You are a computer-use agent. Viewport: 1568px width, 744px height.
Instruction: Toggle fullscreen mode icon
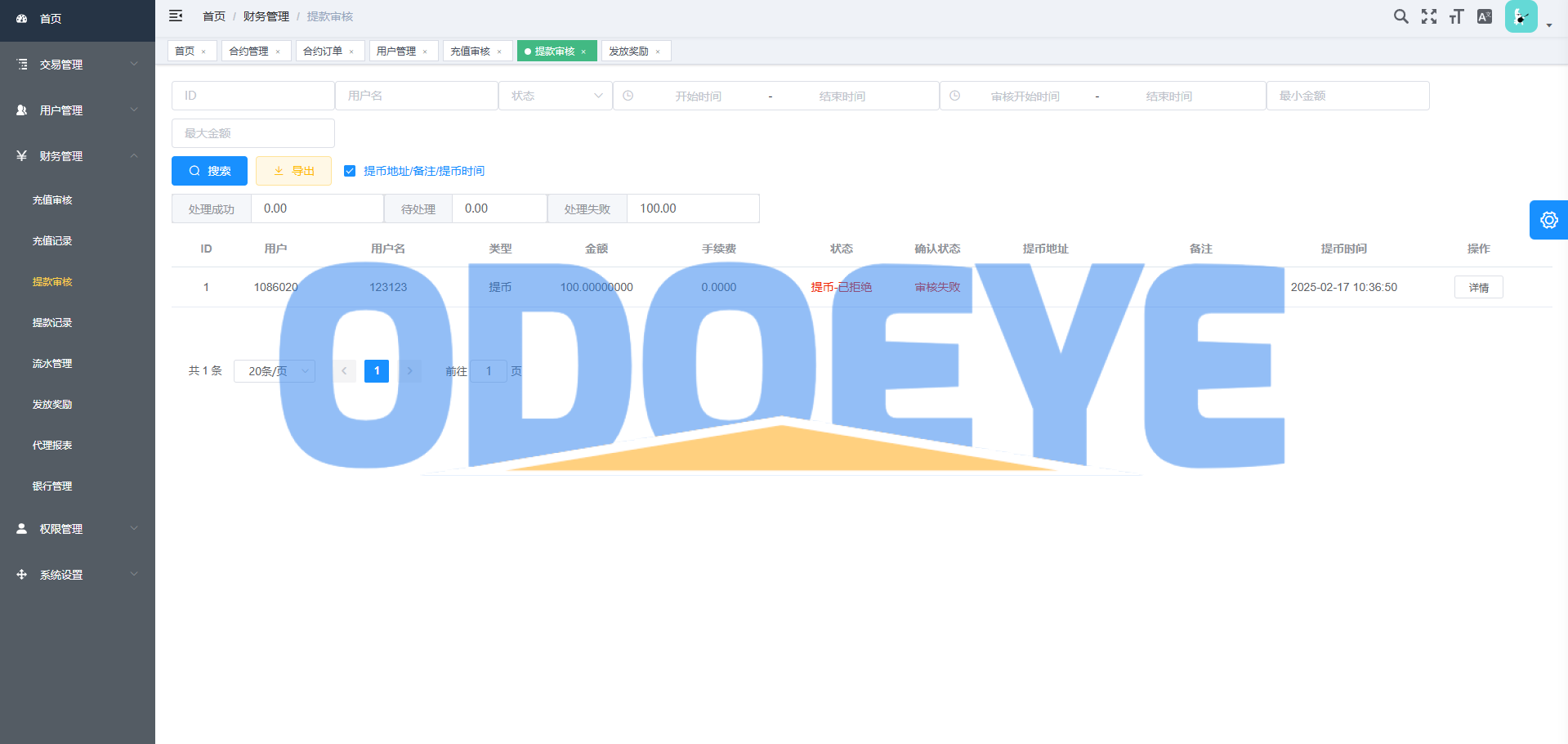[1428, 16]
